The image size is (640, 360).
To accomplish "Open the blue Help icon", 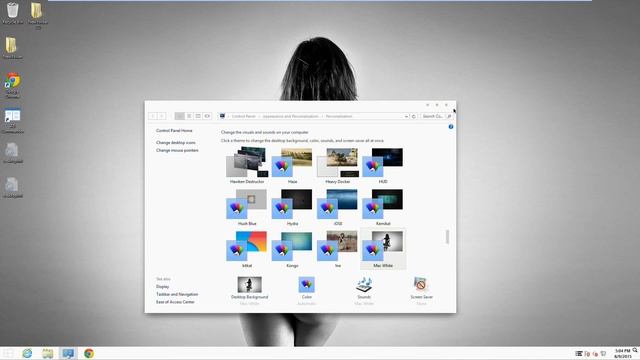I will point(451,127).
